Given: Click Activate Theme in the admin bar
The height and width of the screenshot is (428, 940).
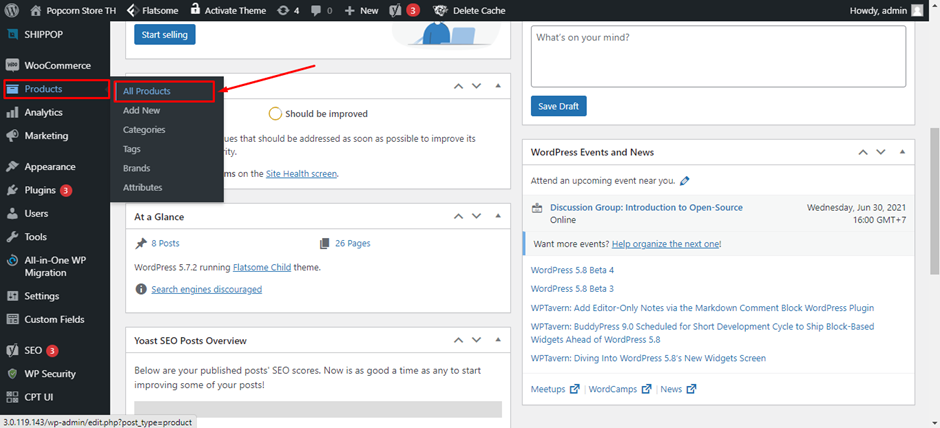Looking at the screenshot, I should pos(227,10).
